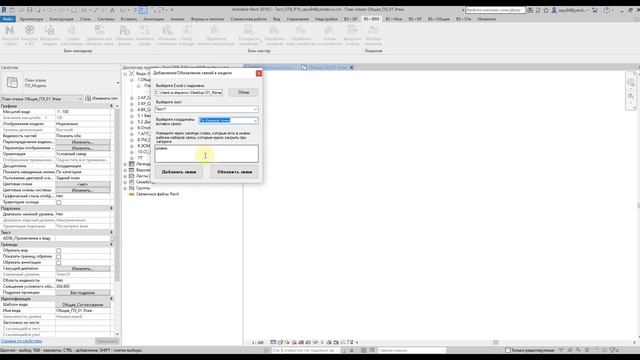Close the Общая_ПЭ_01 Этаж view tab
Viewport: 640px width, 360px height.
coord(351,67)
